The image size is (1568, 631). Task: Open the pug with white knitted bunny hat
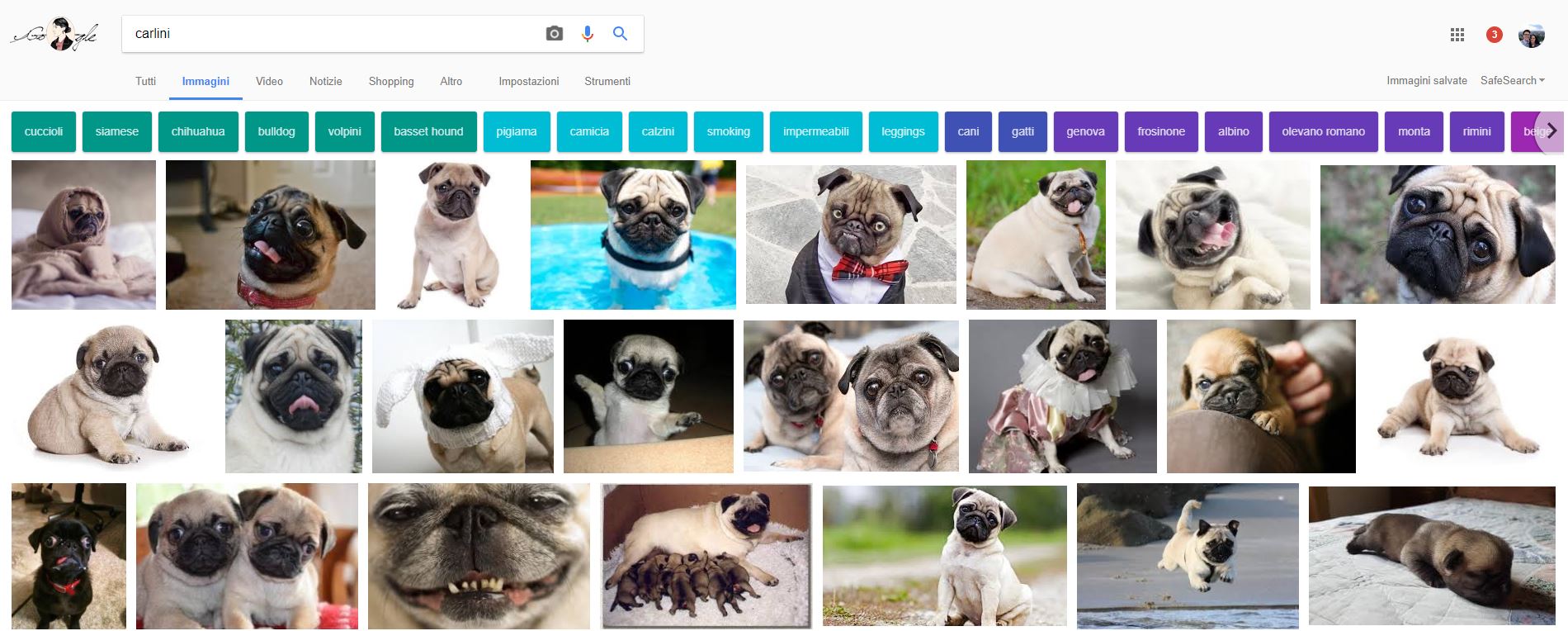point(463,396)
